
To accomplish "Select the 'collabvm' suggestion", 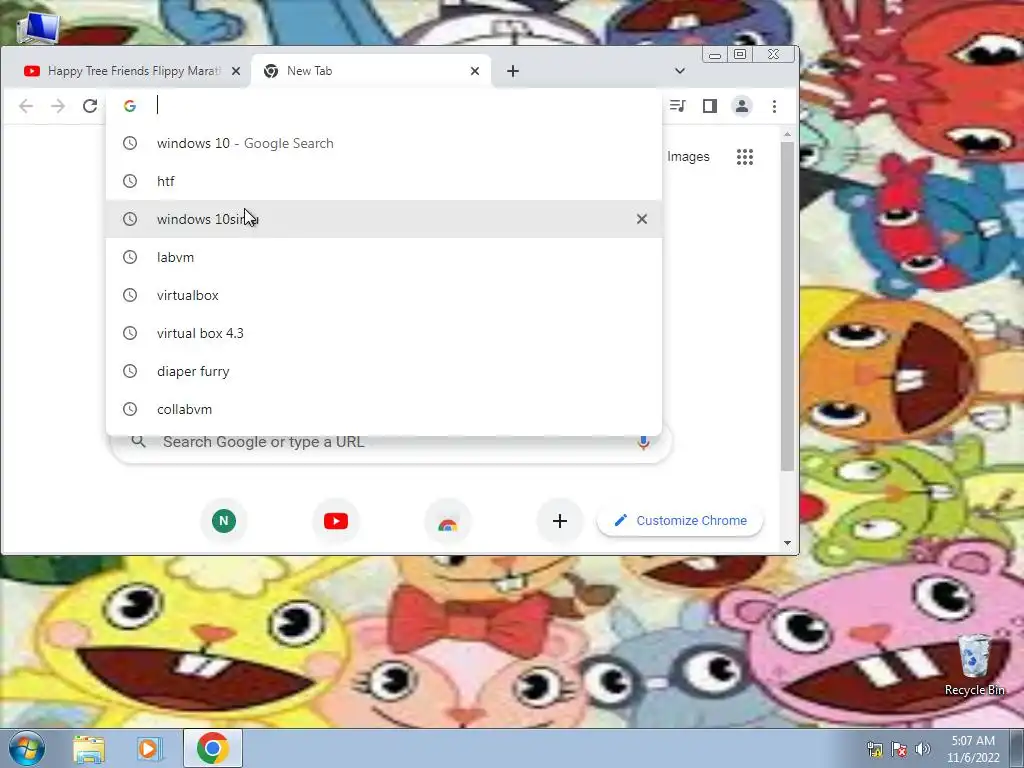I will 384,409.
